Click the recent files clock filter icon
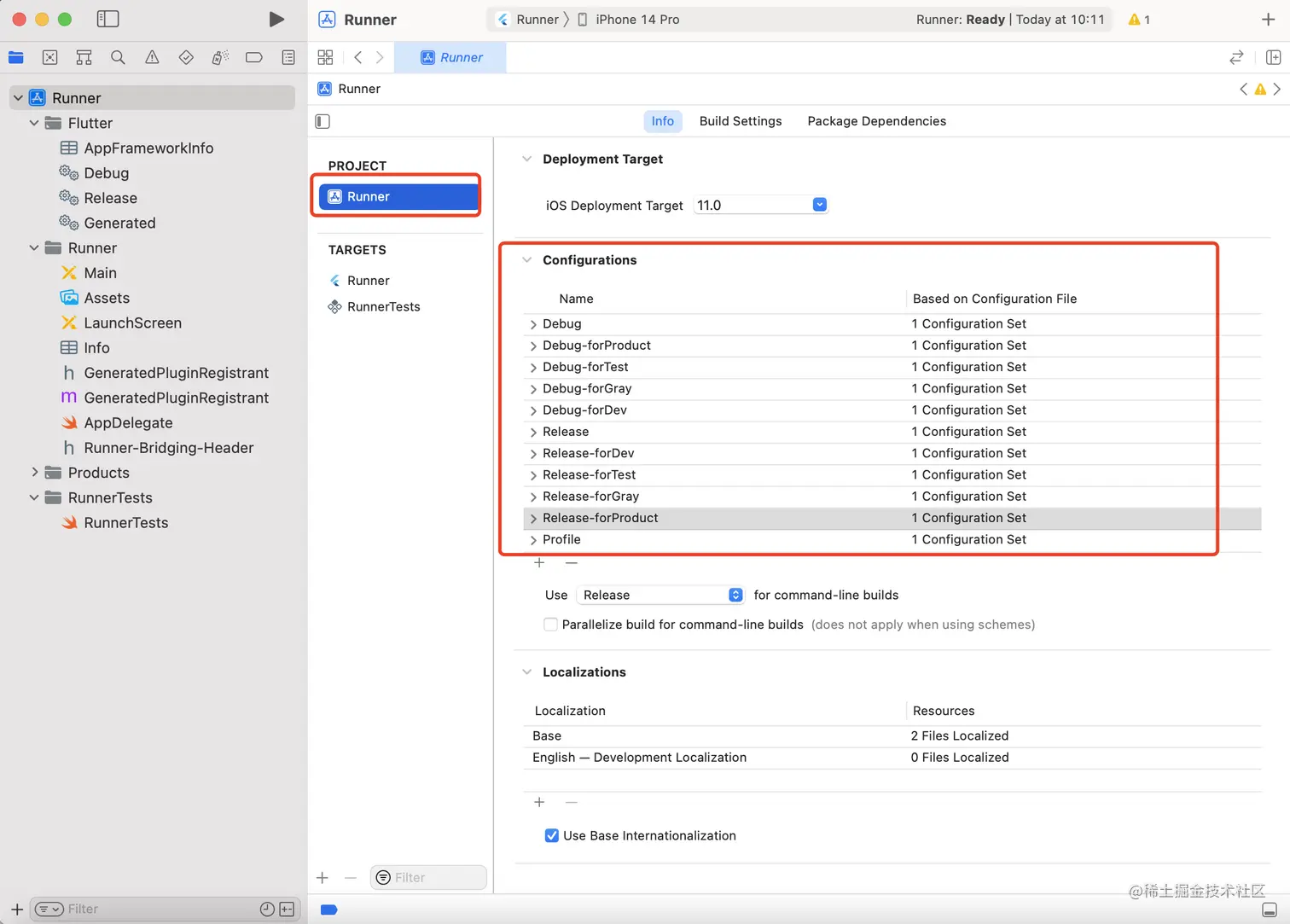The width and height of the screenshot is (1290, 924). pos(267,909)
